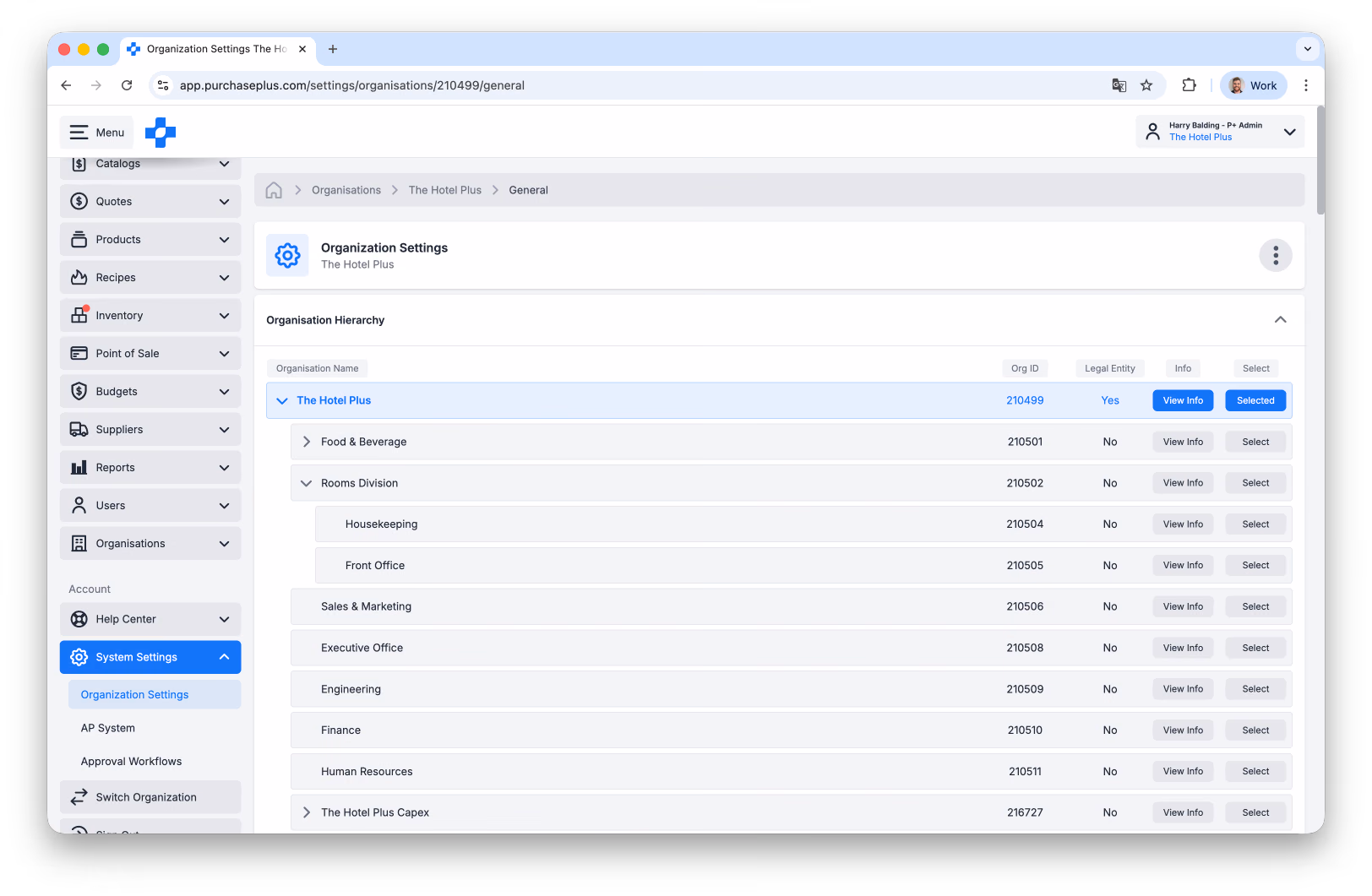This screenshot has width=1372, height=896.
Task: Expand the Quotes sidebar menu
Action: 150,202
